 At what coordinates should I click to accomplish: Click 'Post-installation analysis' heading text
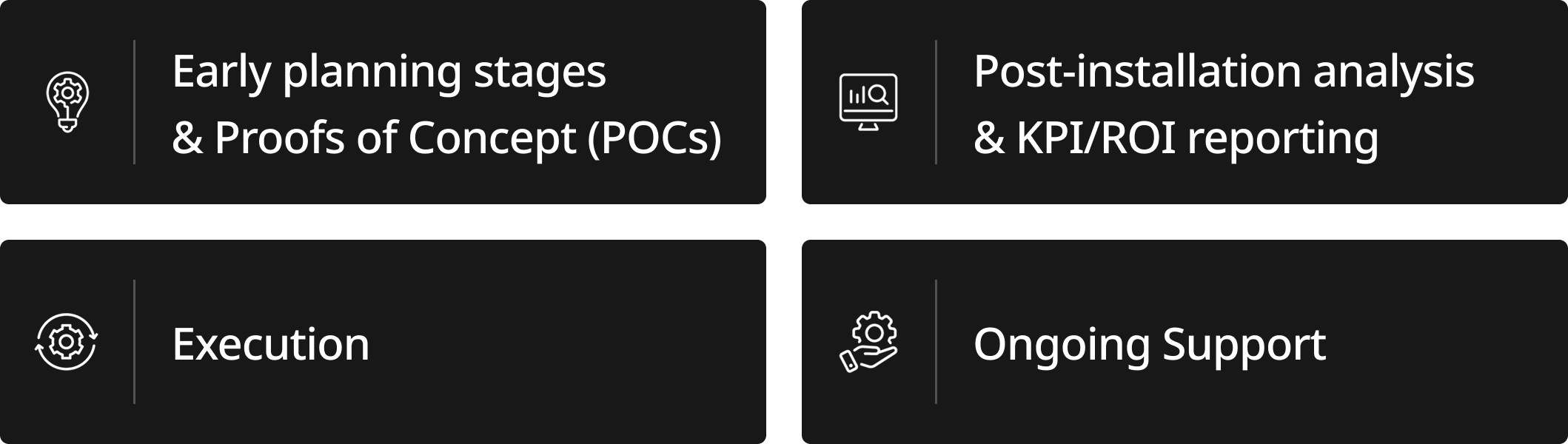[1224, 73]
